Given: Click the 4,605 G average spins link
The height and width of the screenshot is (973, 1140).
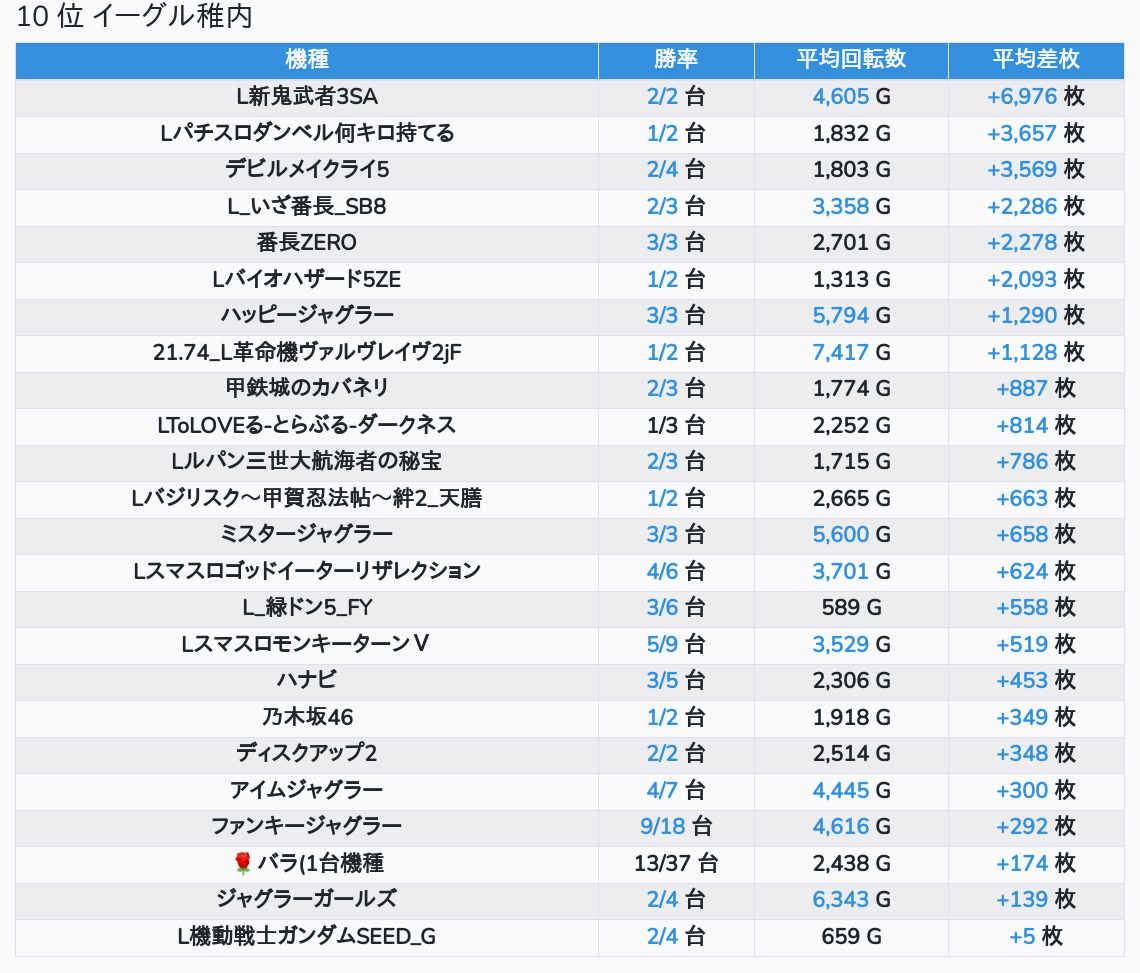Looking at the screenshot, I should click(x=840, y=96).
